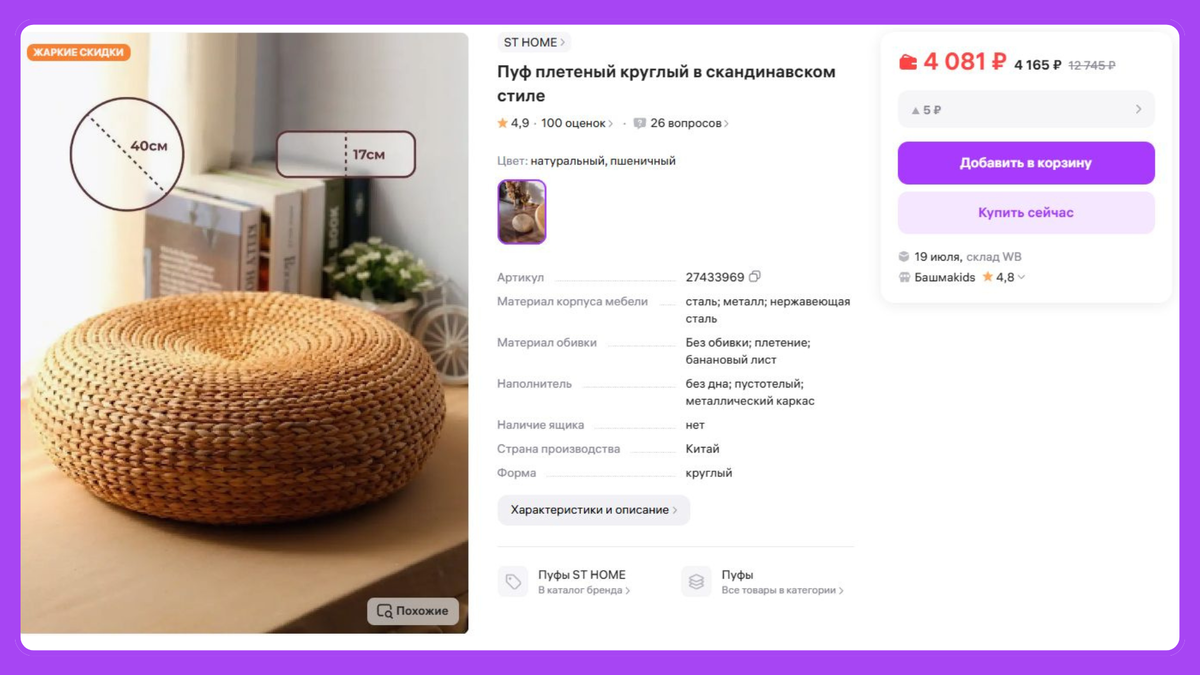This screenshot has width=1200, height=675.
Task: Select the natural wheat color thumbnail
Action: point(522,212)
